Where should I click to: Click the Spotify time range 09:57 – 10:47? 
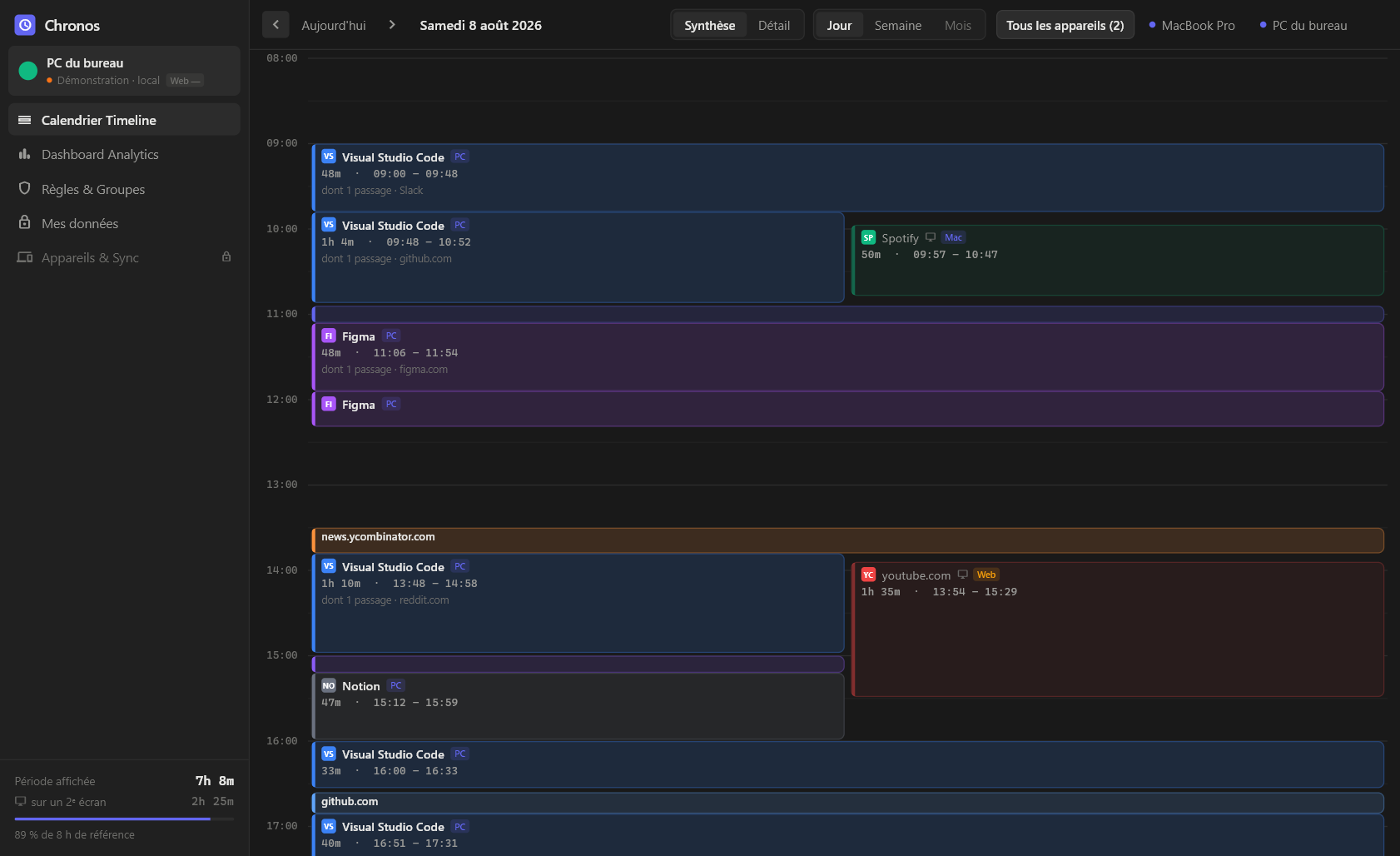(x=955, y=255)
